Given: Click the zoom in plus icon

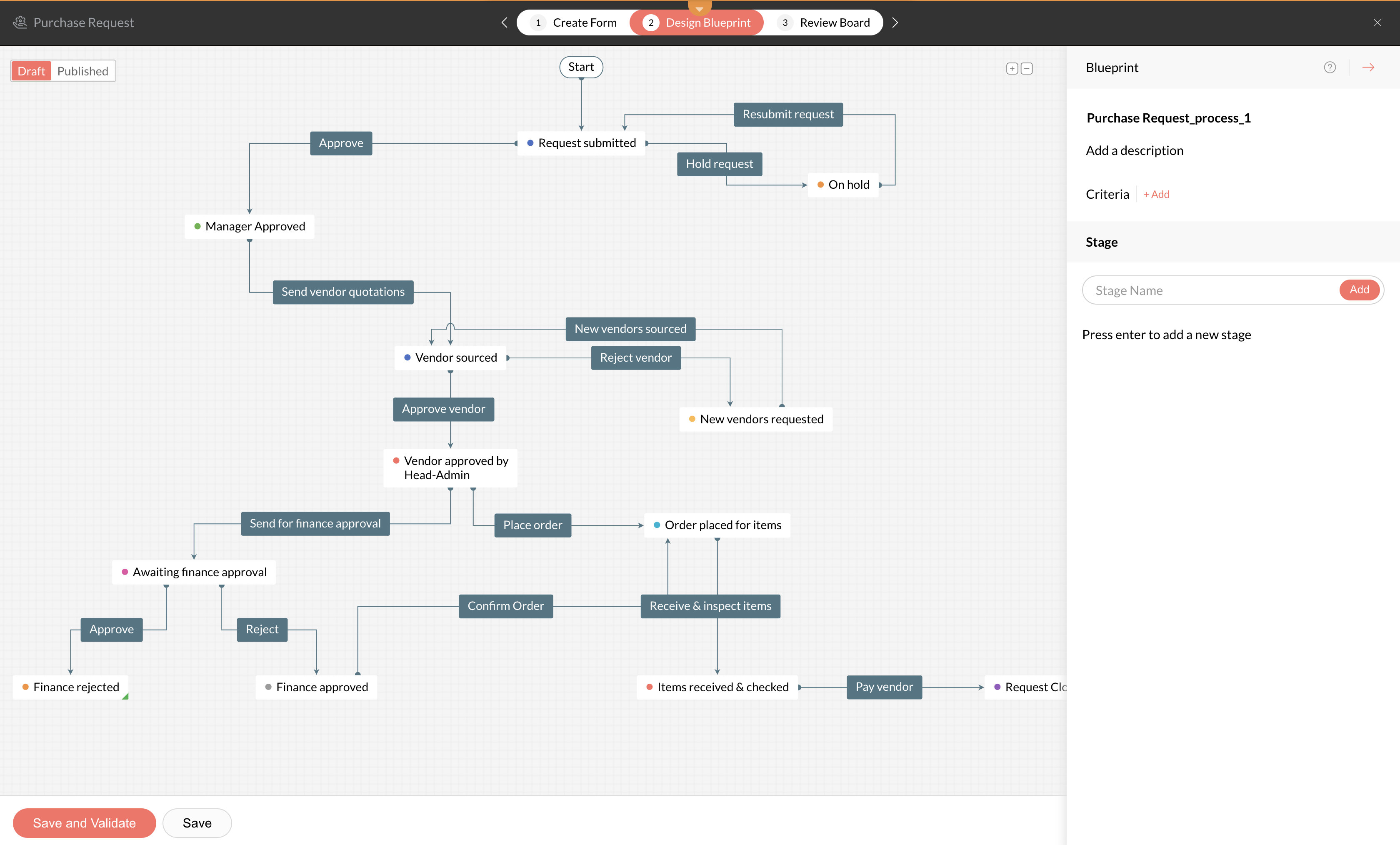Looking at the screenshot, I should pyautogui.click(x=1012, y=69).
